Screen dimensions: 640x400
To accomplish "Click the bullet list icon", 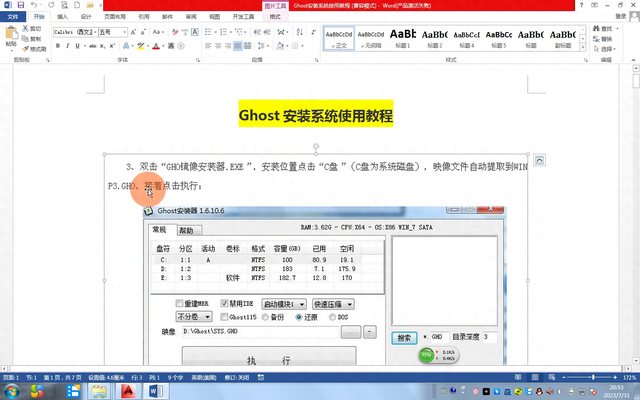I will [208, 32].
